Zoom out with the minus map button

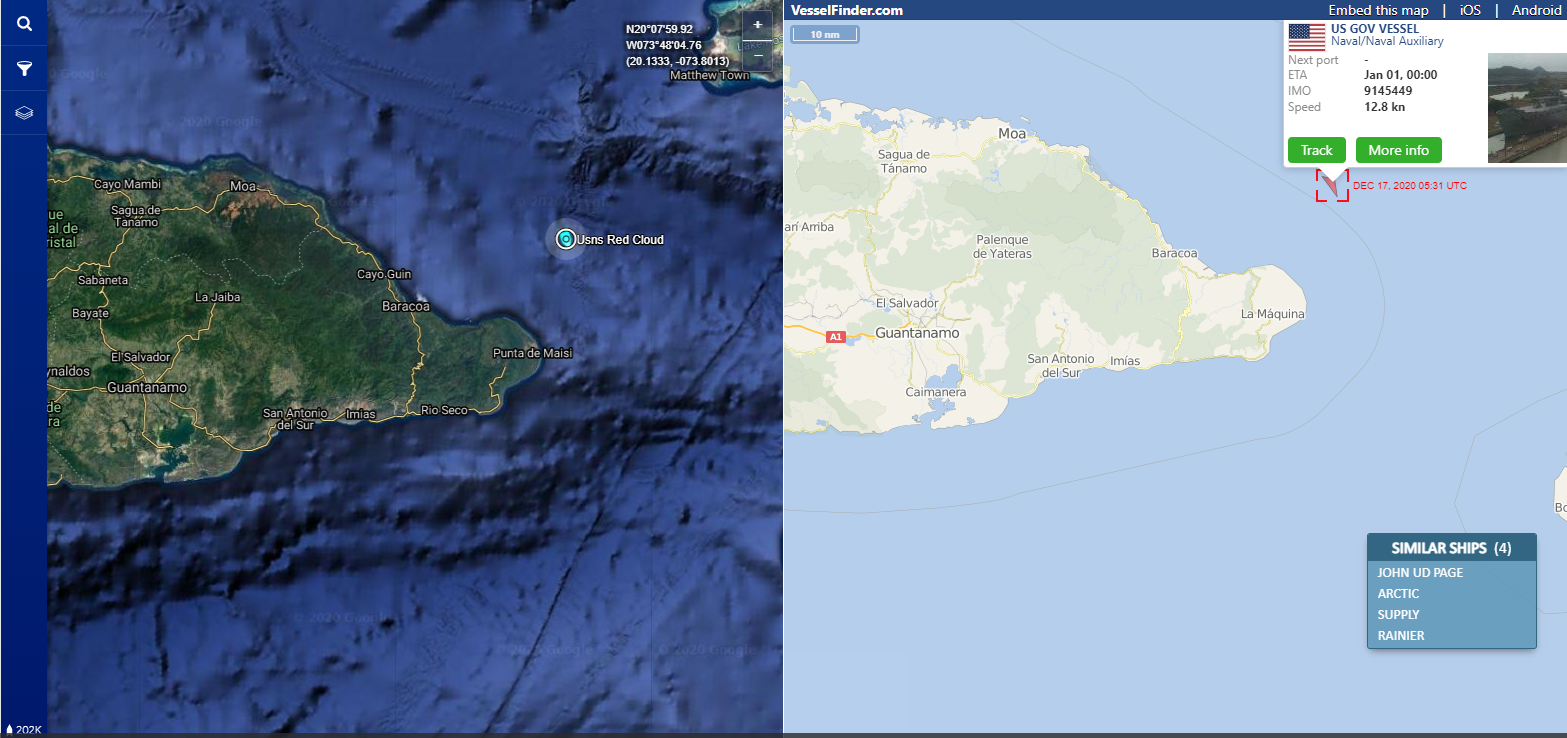pos(758,54)
